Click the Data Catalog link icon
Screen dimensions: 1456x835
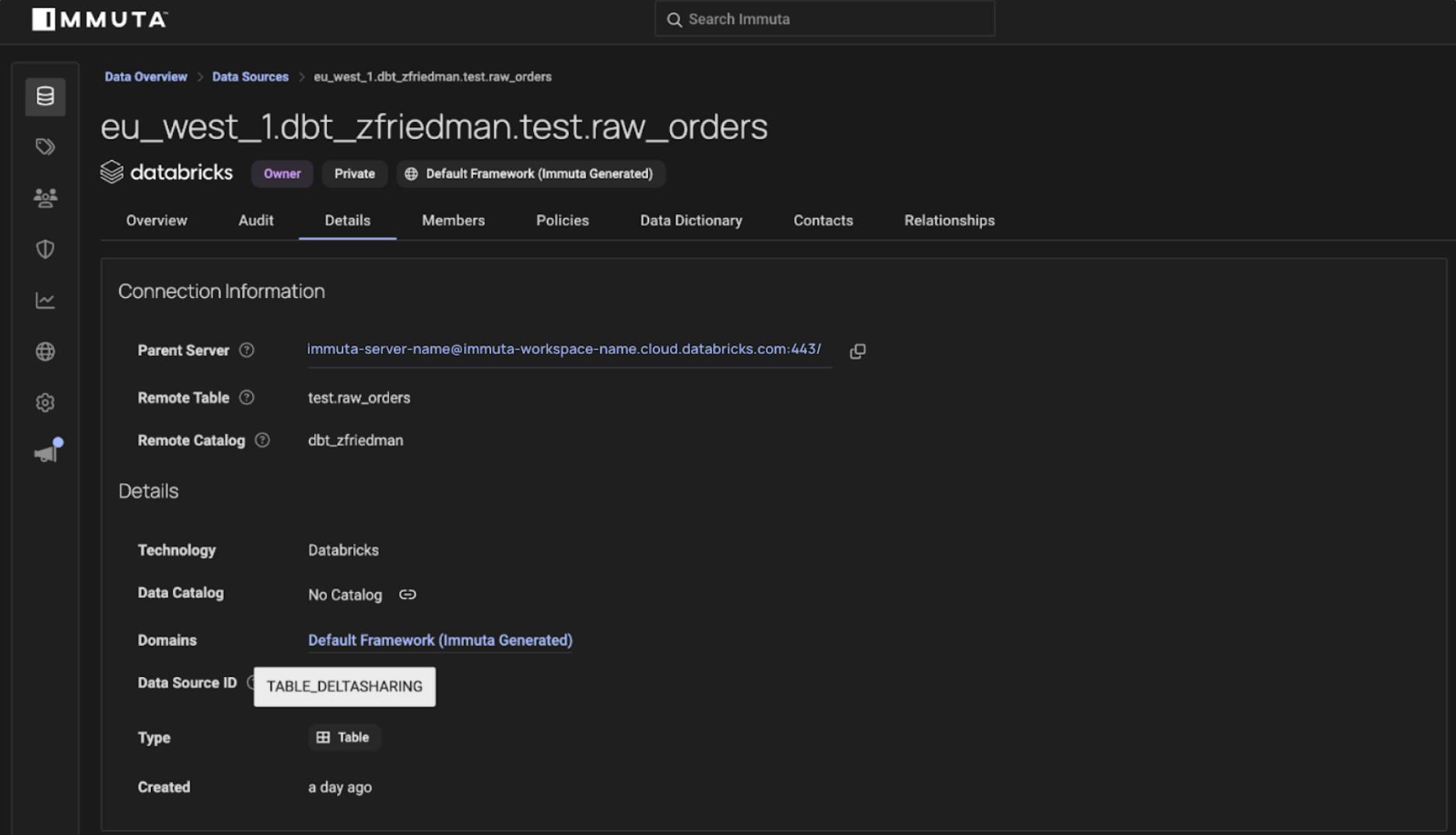tap(407, 595)
